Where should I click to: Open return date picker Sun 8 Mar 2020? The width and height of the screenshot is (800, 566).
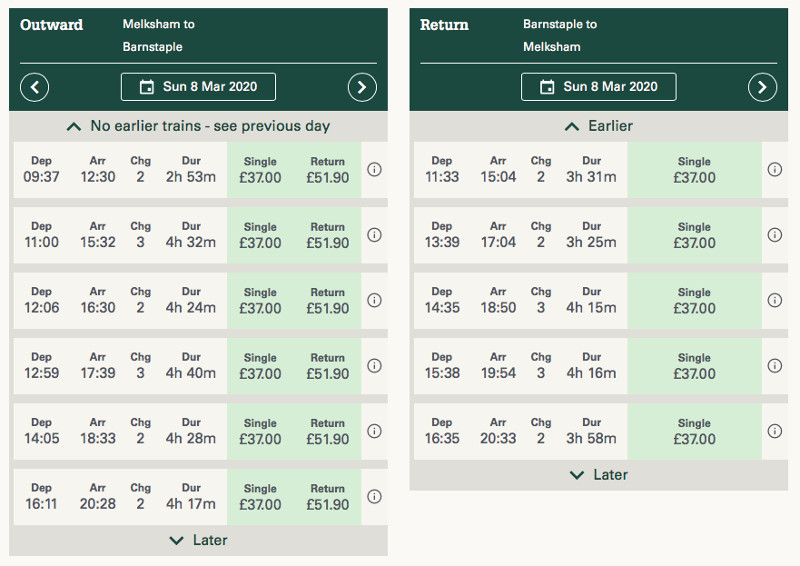[x=598, y=87]
